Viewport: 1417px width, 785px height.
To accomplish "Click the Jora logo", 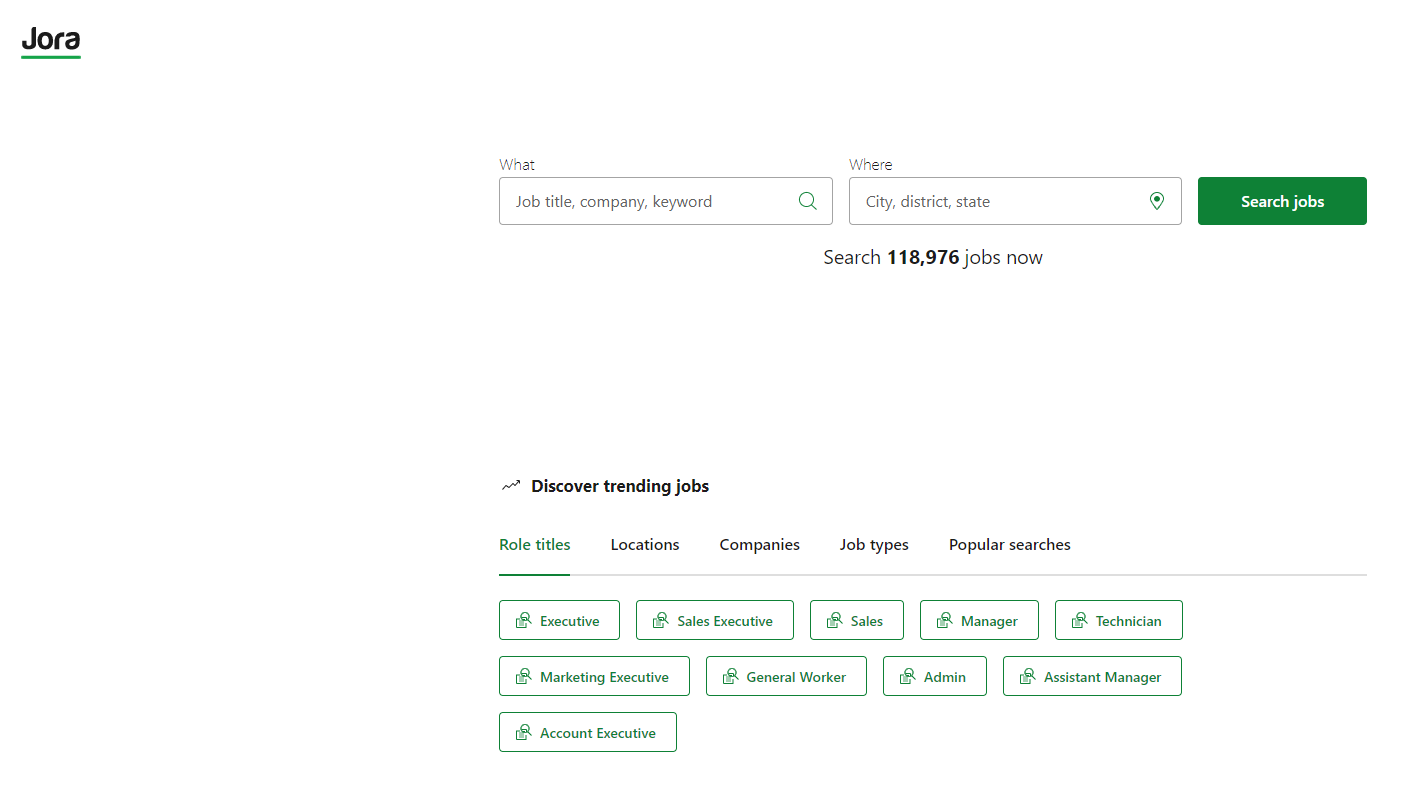I will coord(51,42).
